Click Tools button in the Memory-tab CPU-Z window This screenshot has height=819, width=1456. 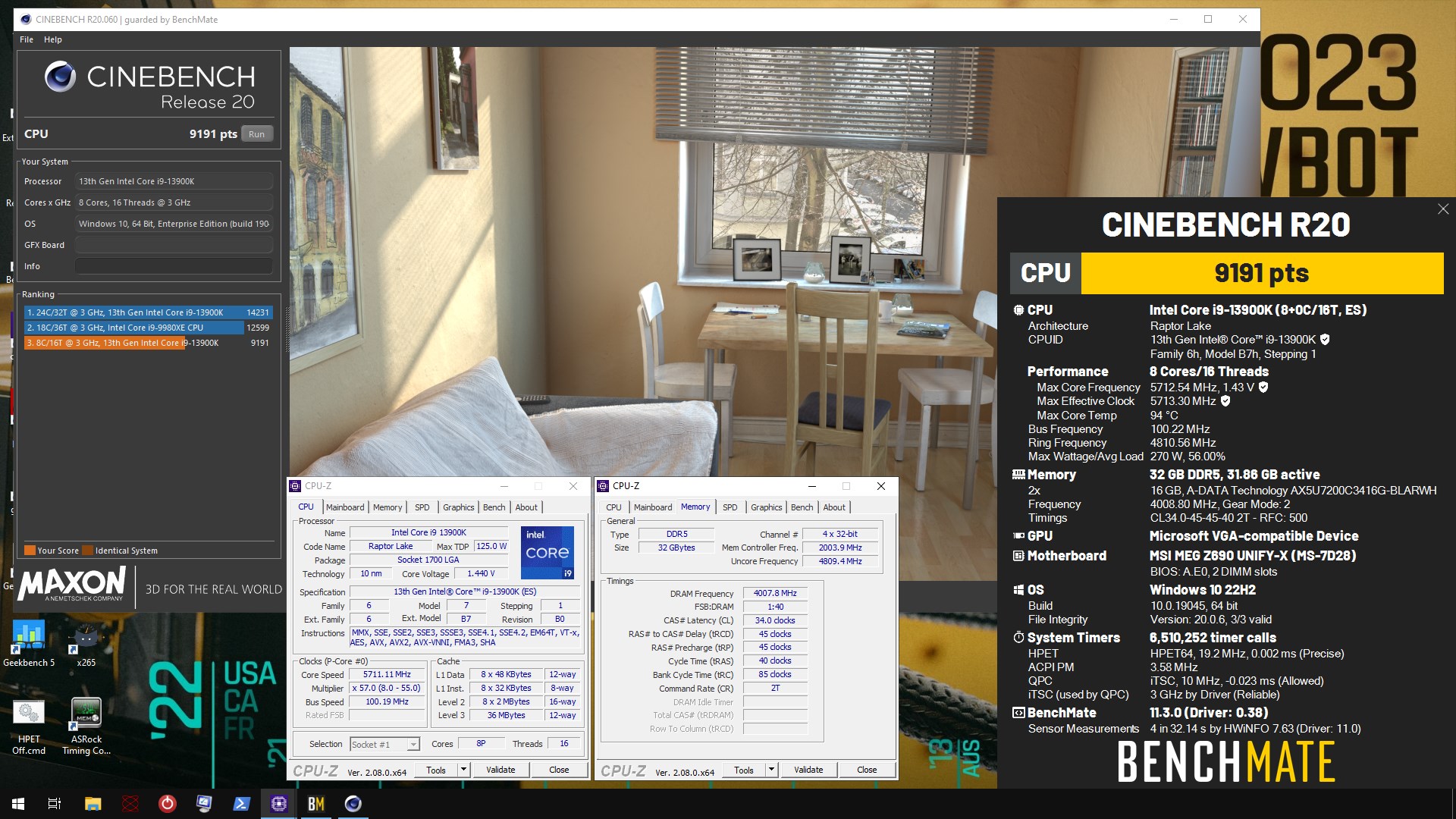744,770
